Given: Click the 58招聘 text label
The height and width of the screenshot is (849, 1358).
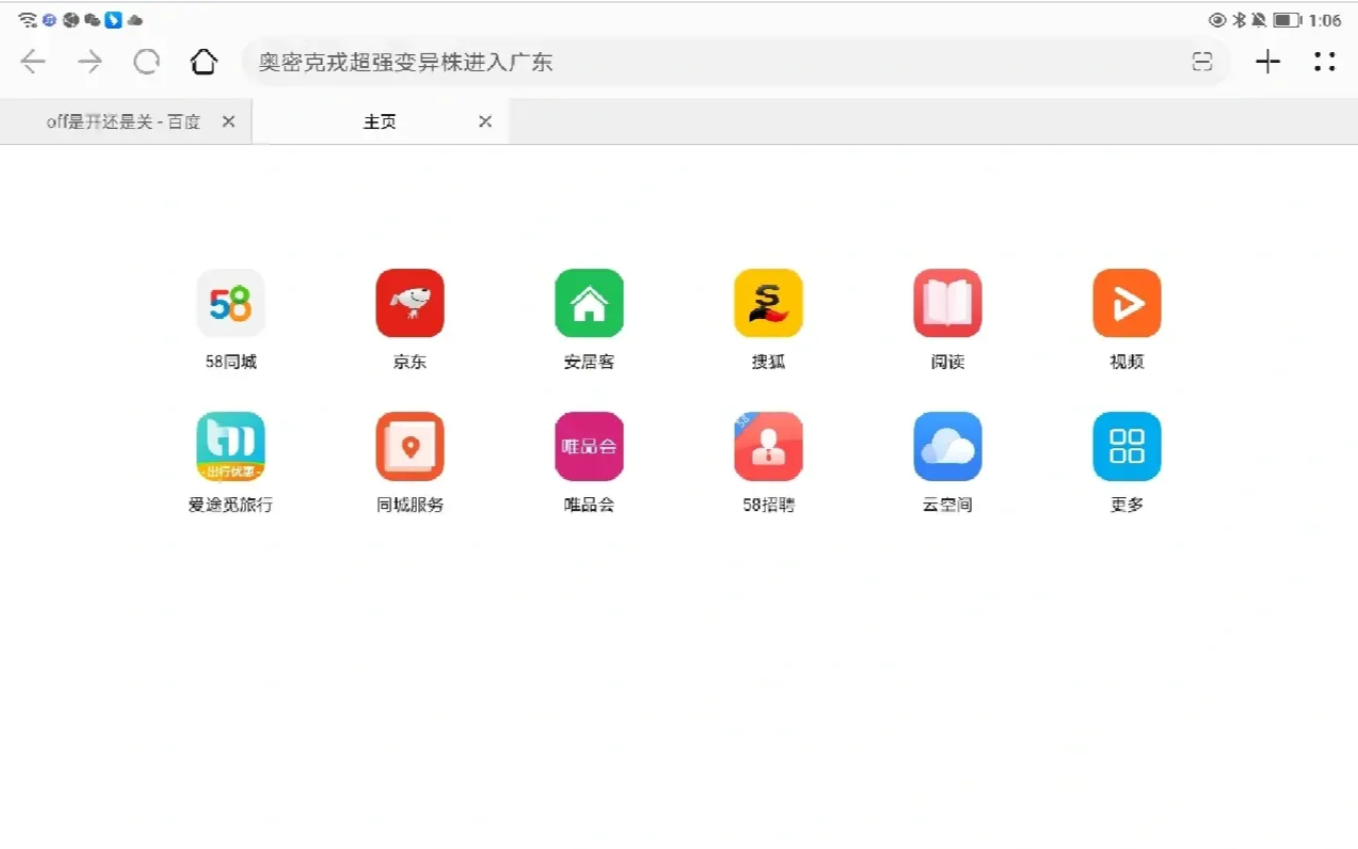Looking at the screenshot, I should [x=768, y=505].
